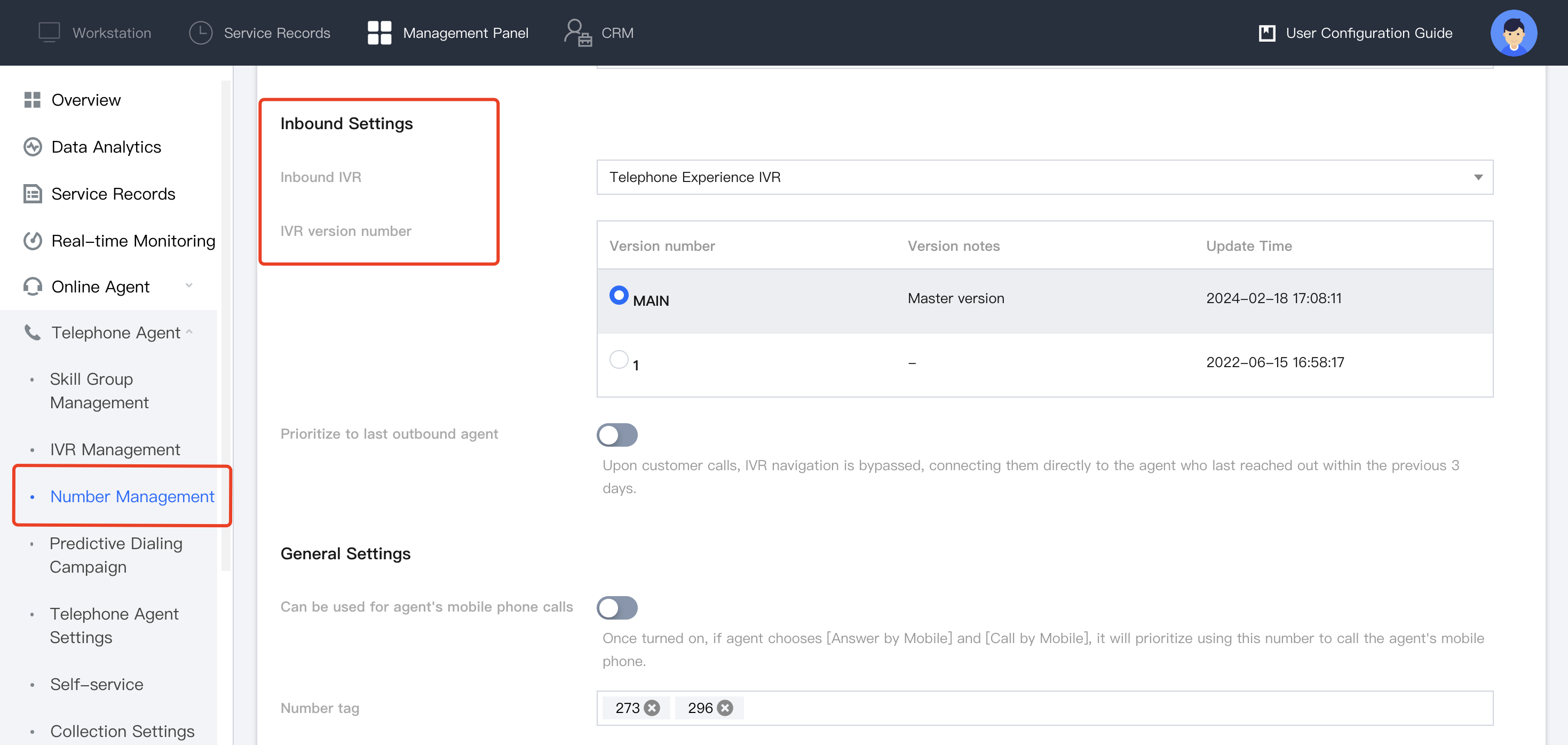This screenshot has height=745, width=1568.
Task: Click inside the Number tag field
Action: pos(1096,708)
